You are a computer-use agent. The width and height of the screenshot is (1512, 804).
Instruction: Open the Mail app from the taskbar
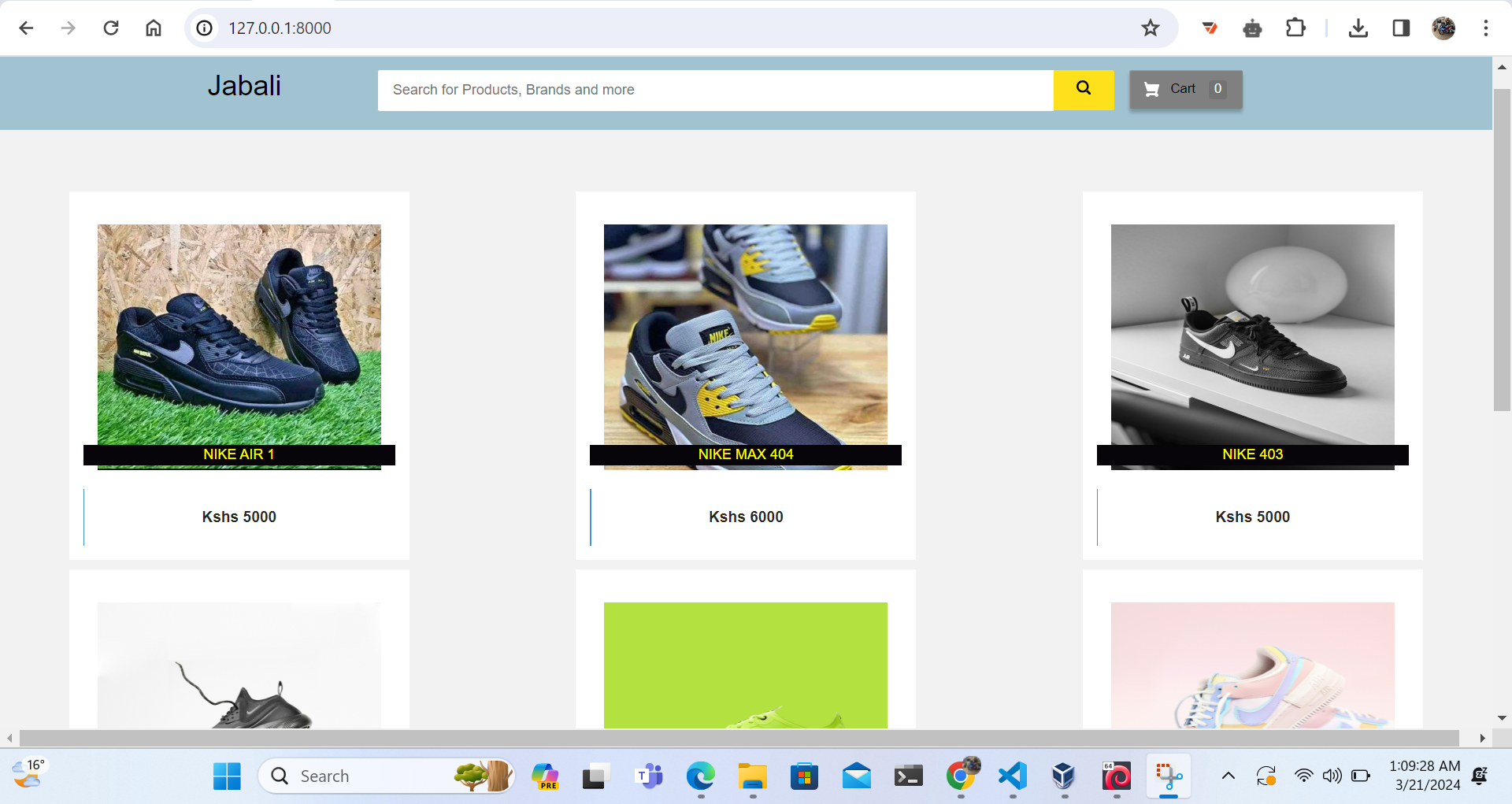coord(856,776)
